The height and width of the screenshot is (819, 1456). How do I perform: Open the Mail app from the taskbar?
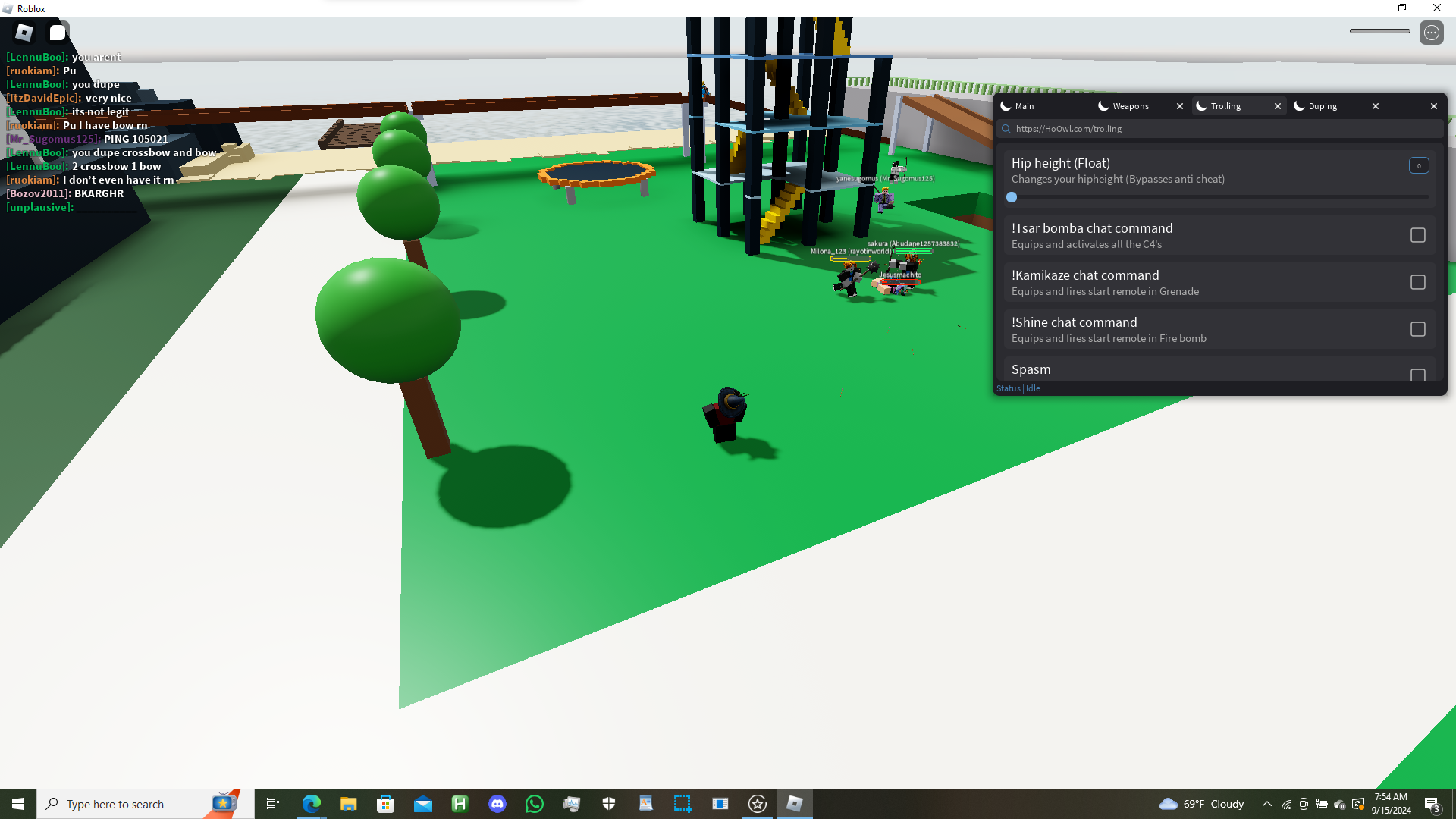pos(422,804)
